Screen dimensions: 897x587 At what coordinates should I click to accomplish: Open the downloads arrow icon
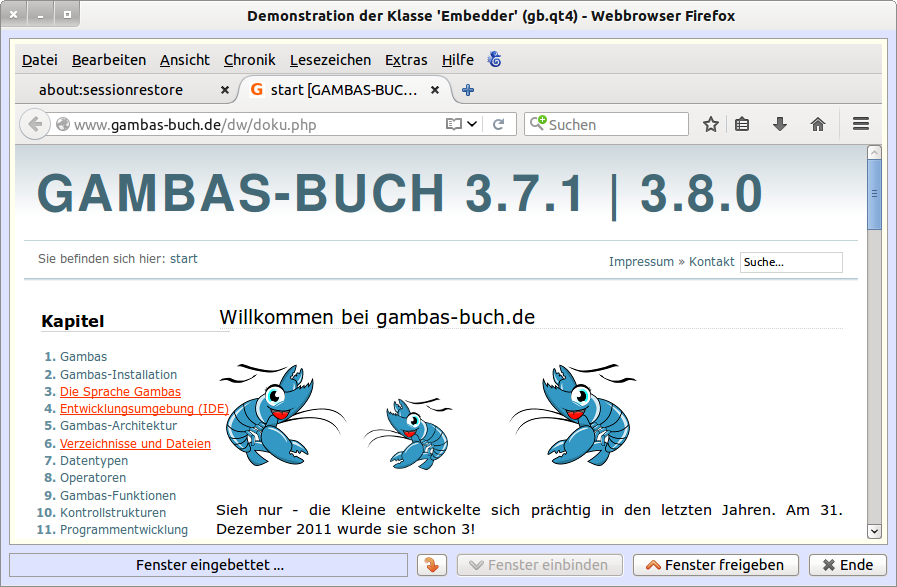point(780,124)
